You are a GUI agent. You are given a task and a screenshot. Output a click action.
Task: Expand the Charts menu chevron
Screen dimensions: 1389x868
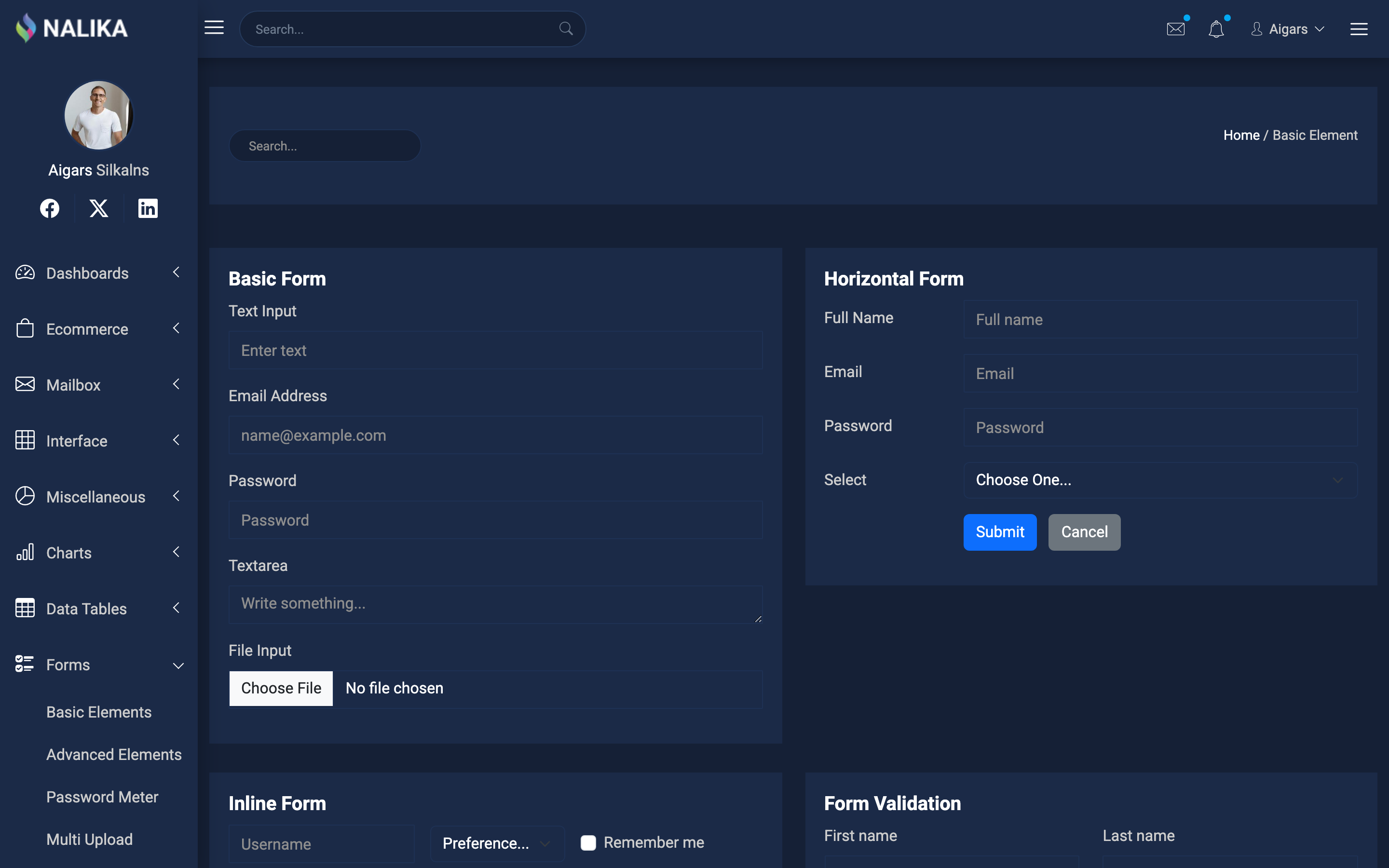click(x=177, y=552)
